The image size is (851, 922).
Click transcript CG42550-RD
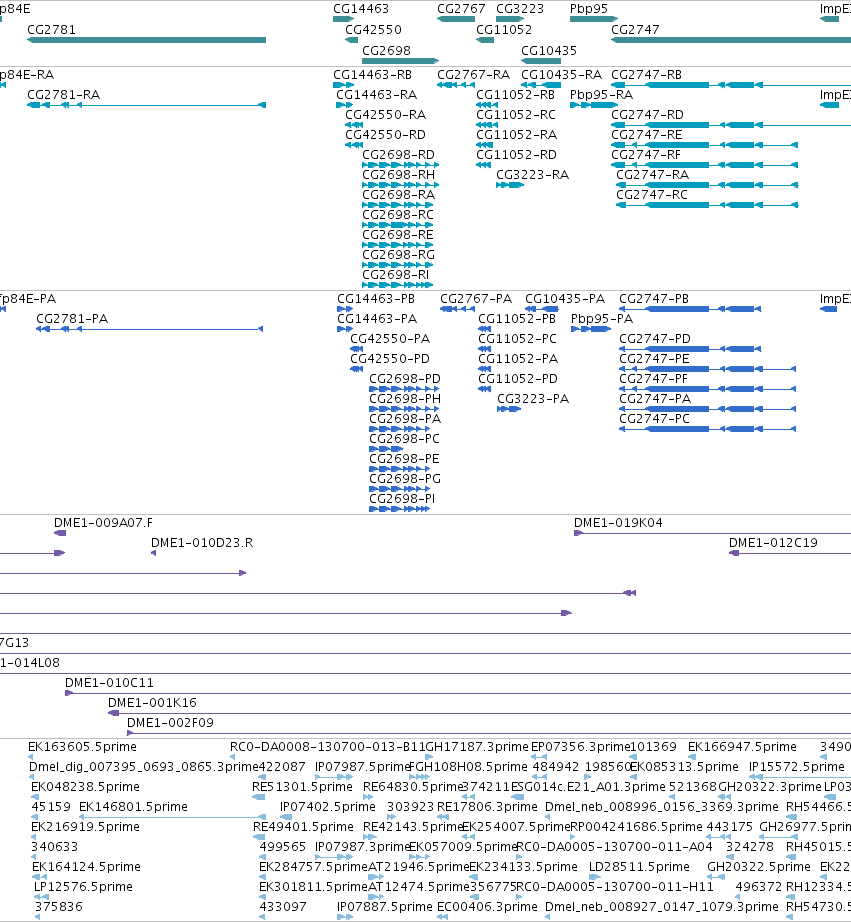(385, 135)
